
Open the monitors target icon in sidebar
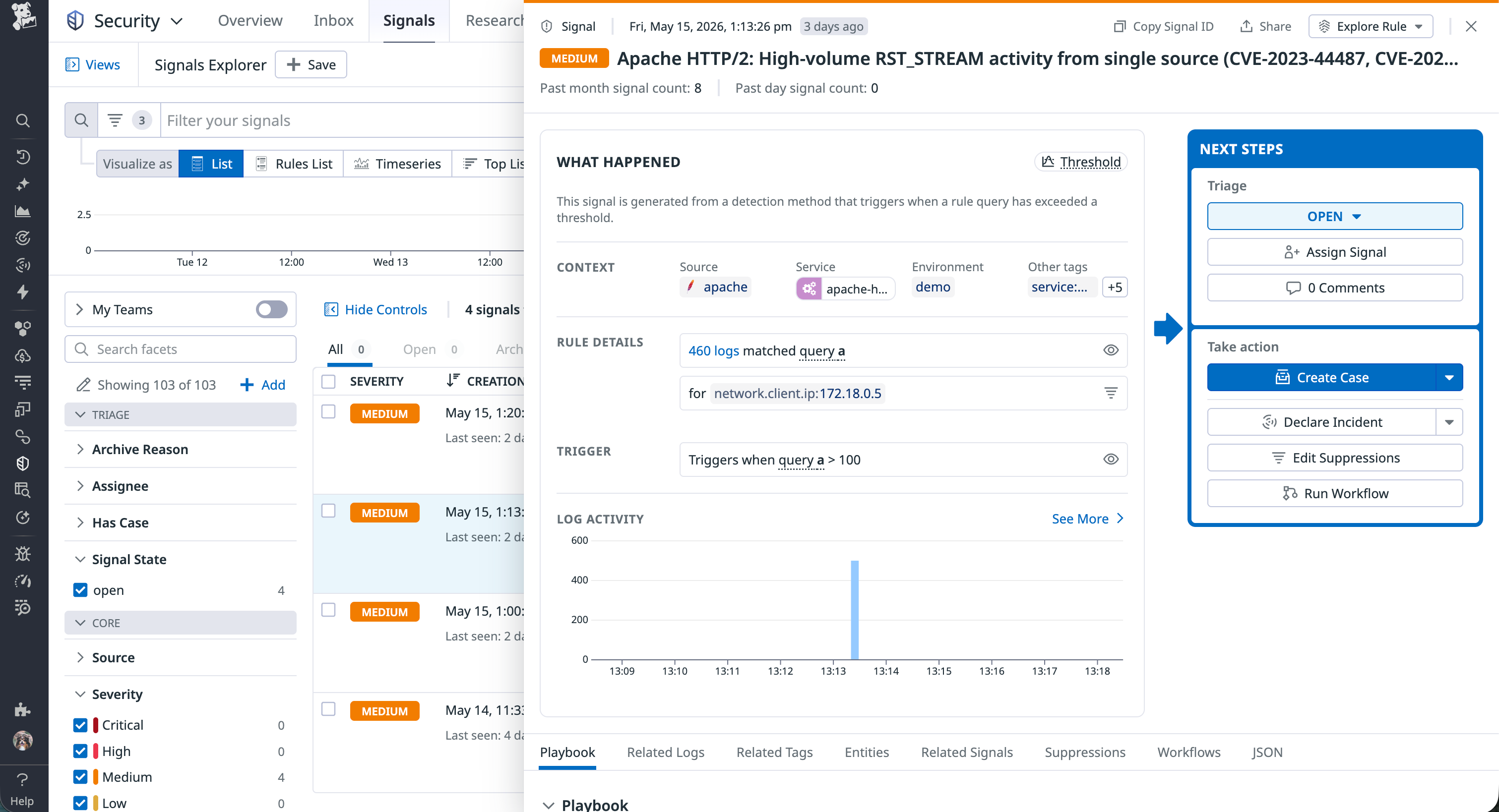tap(23, 238)
